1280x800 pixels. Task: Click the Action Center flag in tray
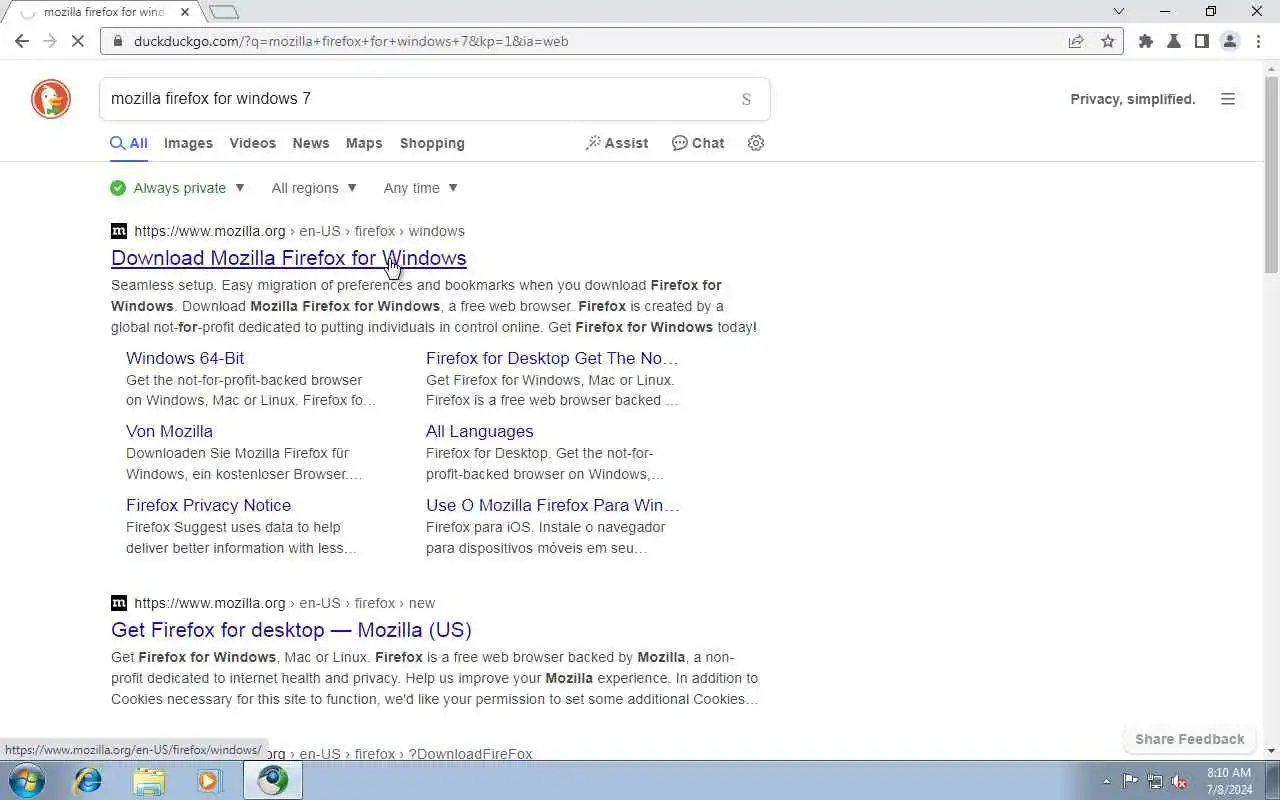pos(1130,781)
